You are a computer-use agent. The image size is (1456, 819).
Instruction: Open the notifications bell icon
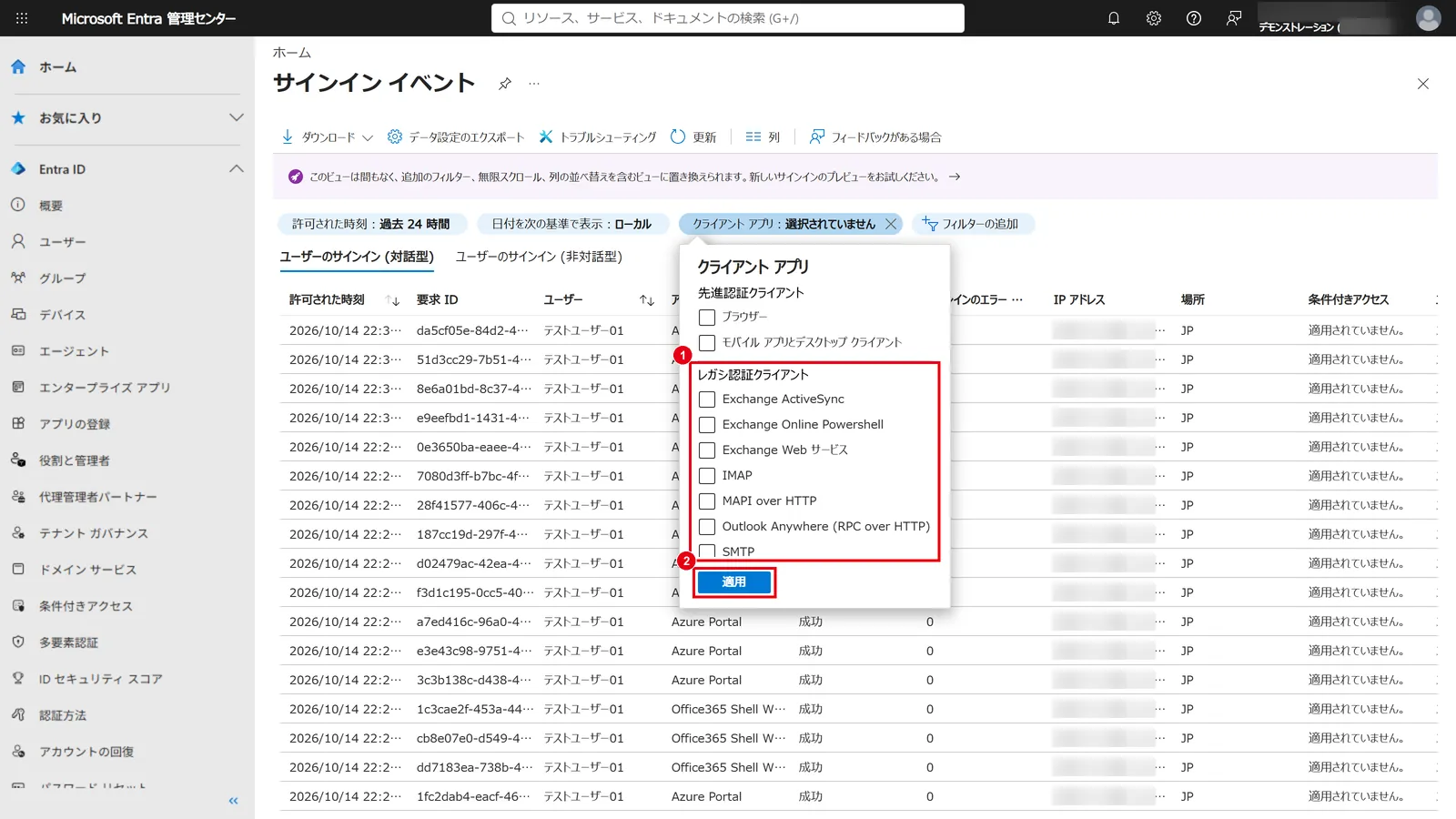[x=1114, y=18]
